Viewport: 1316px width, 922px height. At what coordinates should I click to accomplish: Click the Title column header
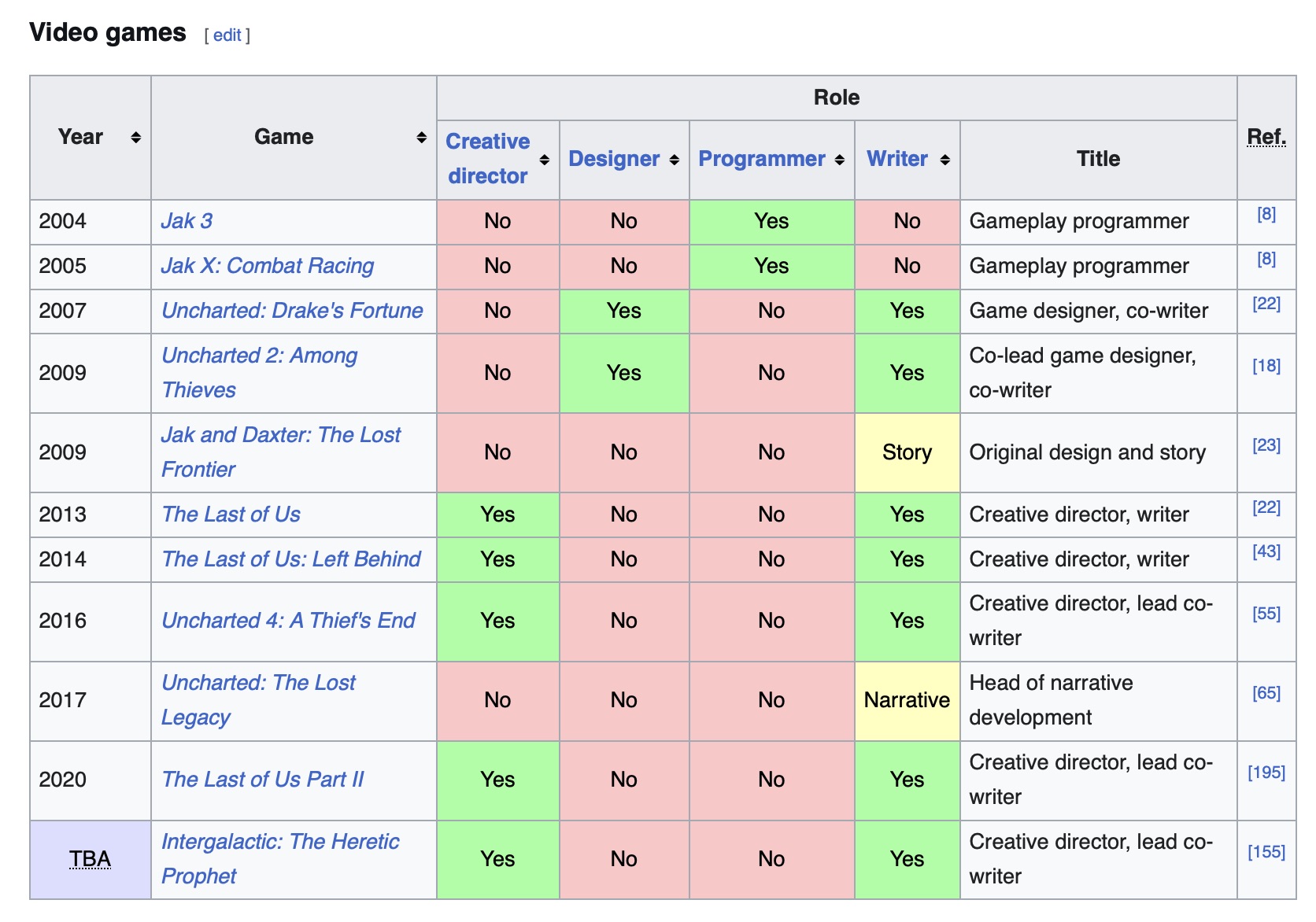tap(1098, 159)
